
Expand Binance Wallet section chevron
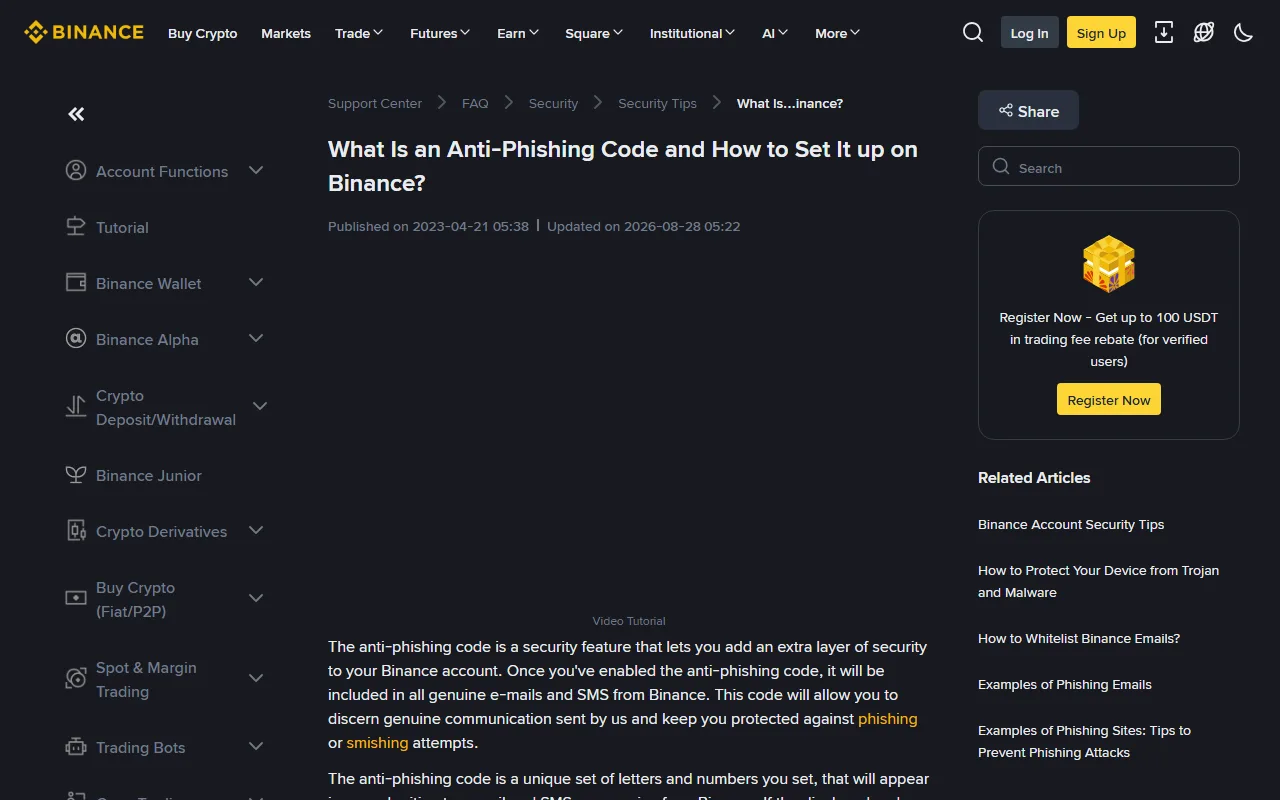pyautogui.click(x=256, y=283)
